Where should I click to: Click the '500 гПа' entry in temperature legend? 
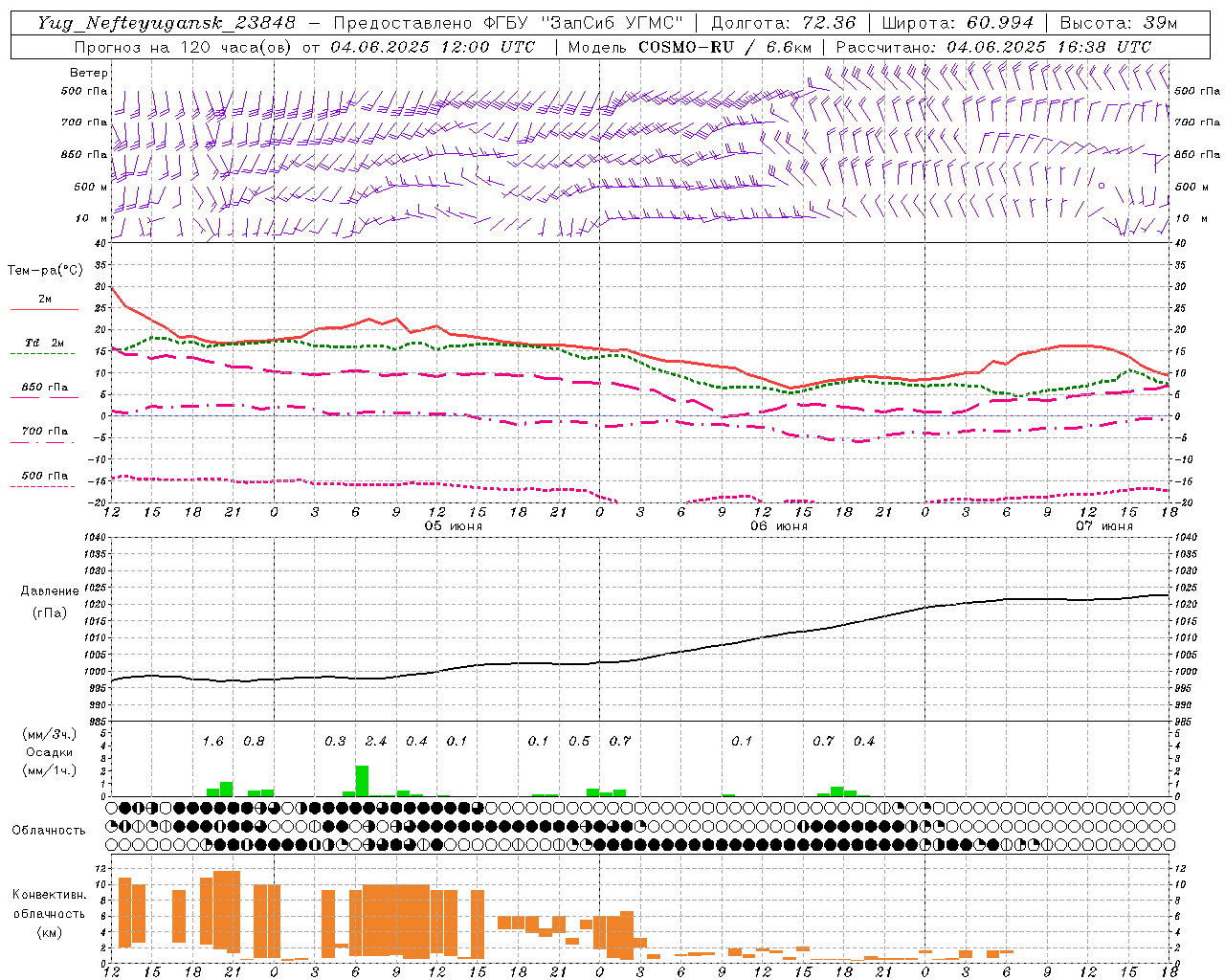[45, 476]
